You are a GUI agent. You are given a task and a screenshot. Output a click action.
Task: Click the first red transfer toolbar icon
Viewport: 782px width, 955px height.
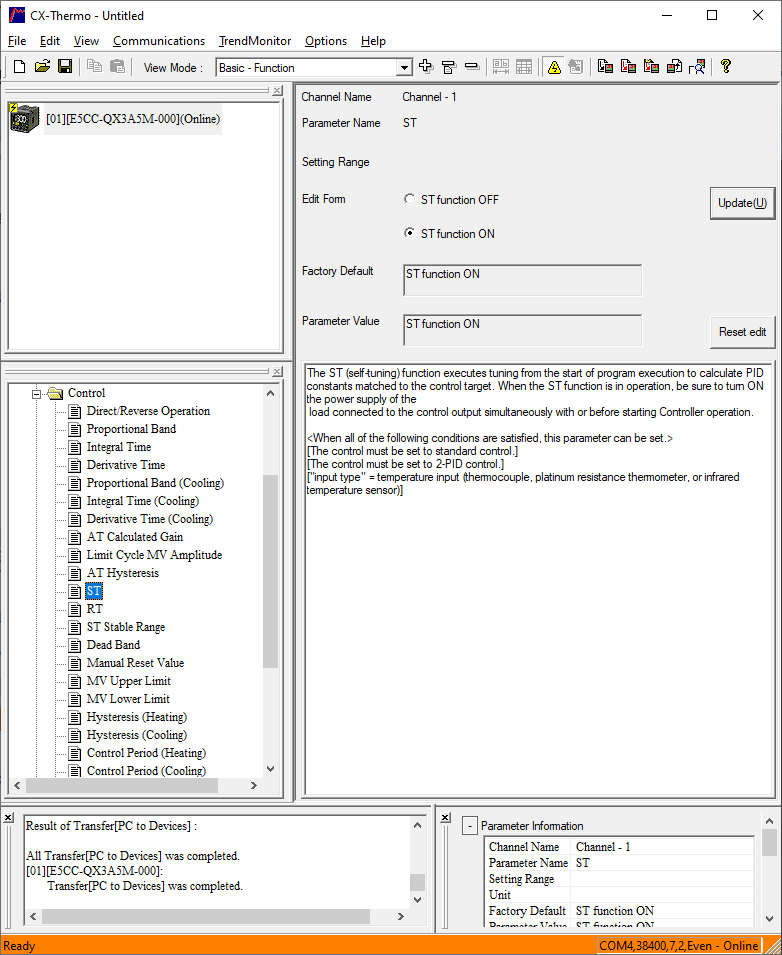[605, 67]
